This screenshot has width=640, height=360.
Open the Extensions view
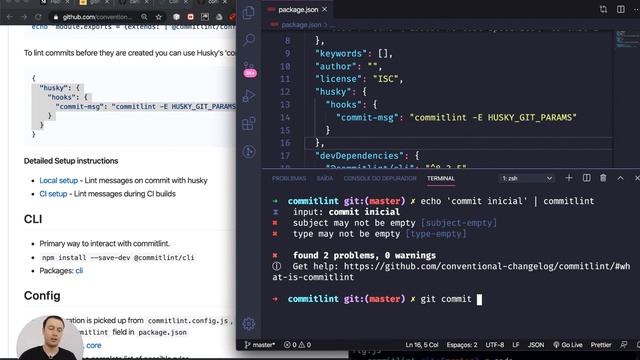249,123
